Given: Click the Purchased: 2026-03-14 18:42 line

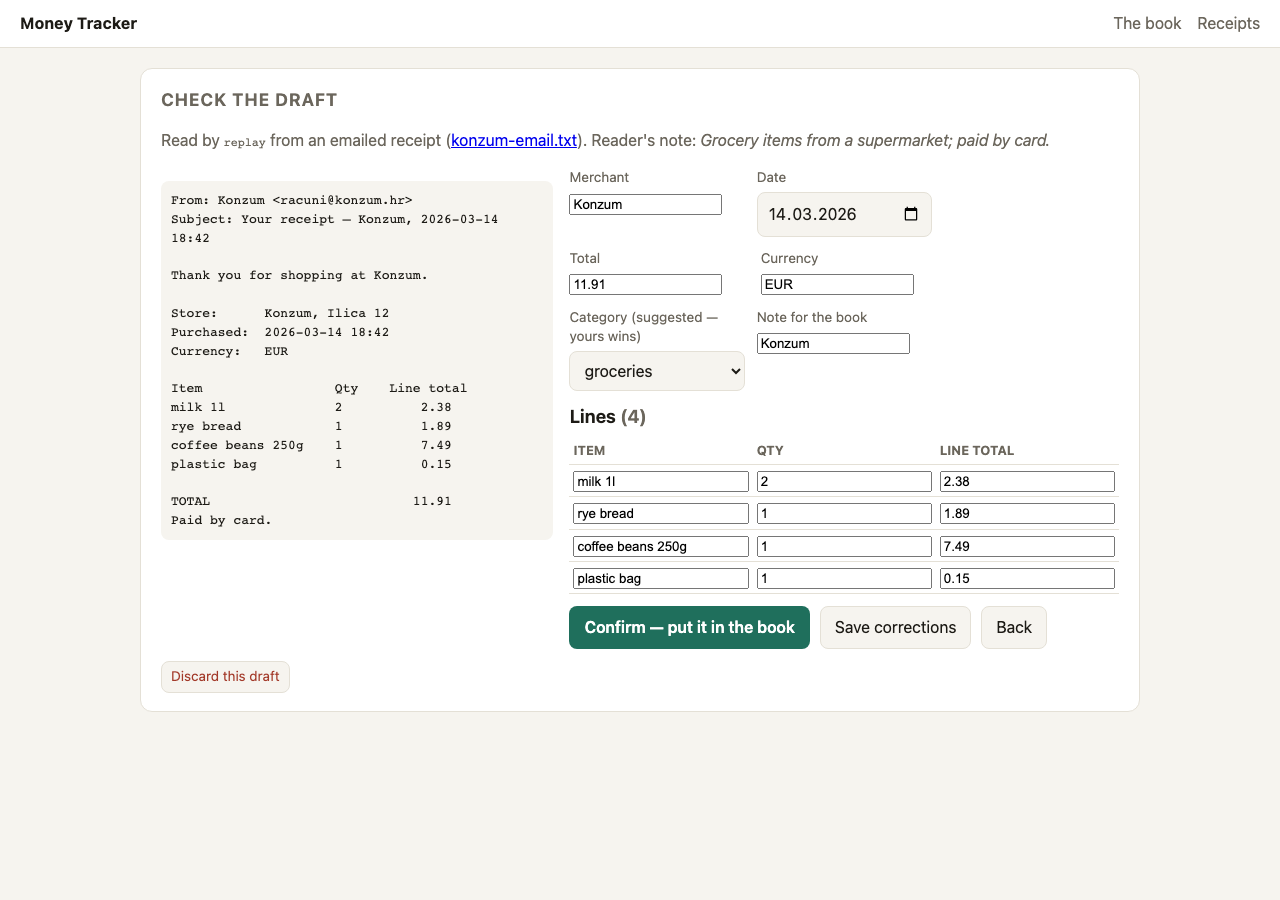Looking at the screenshot, I should (280, 332).
